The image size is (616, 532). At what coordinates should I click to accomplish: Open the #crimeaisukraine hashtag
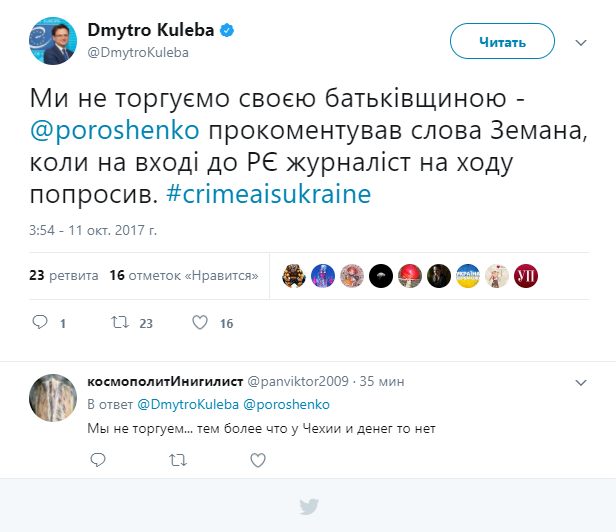pos(268,193)
